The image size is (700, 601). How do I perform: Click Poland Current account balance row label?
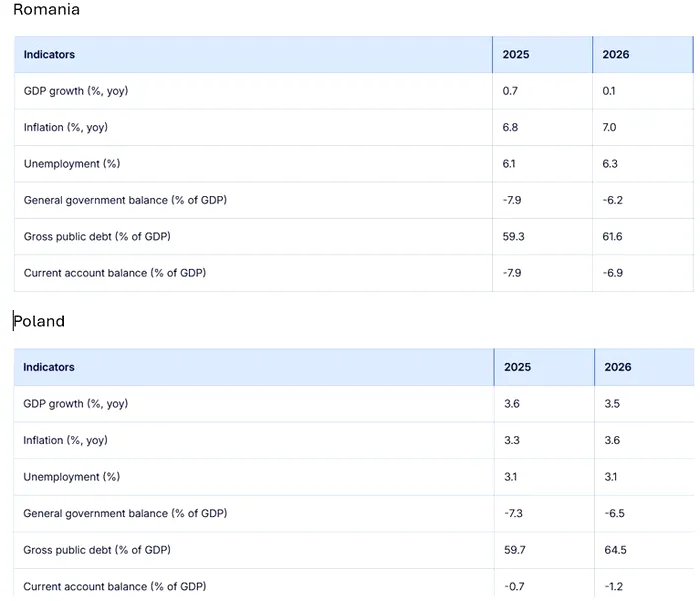coord(115,586)
